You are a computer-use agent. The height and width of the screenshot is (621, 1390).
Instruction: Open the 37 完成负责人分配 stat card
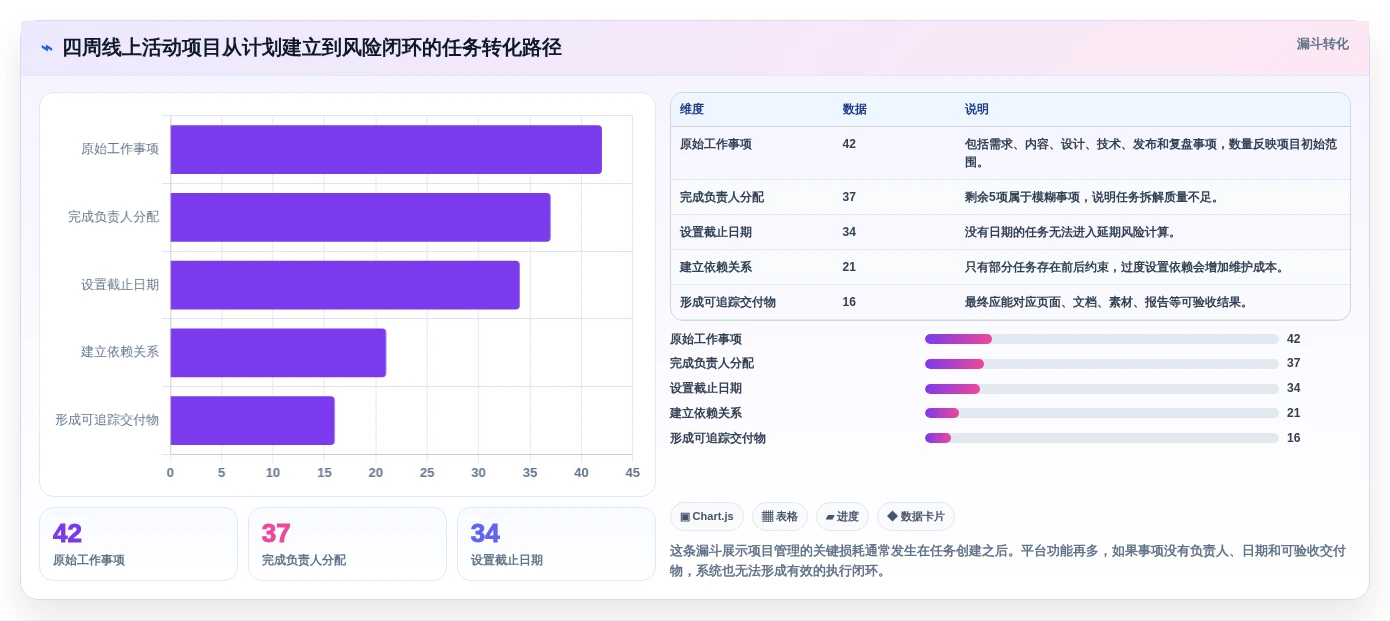coord(347,544)
